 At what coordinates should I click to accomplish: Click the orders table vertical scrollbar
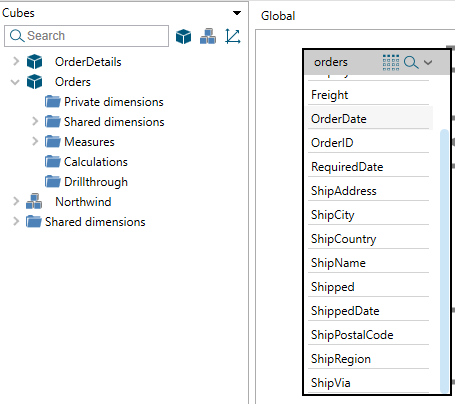[x=444, y=261]
